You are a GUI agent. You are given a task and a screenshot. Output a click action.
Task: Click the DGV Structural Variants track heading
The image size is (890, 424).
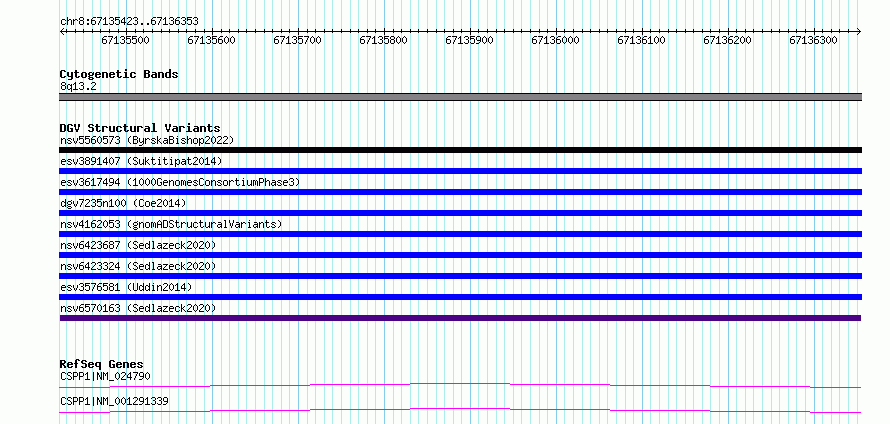[x=140, y=128]
